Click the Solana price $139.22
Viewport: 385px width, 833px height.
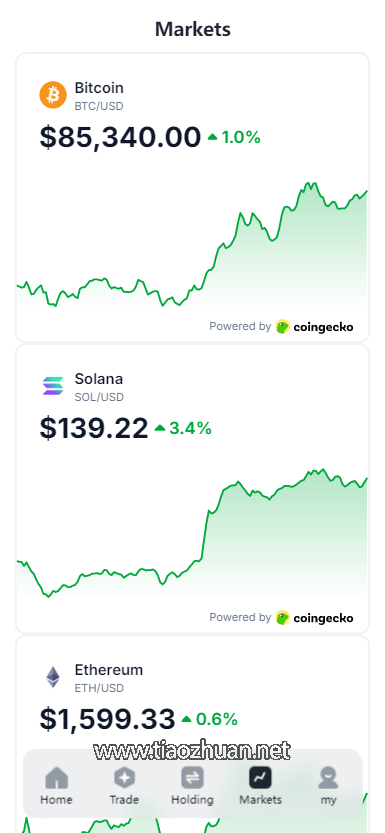point(93,428)
